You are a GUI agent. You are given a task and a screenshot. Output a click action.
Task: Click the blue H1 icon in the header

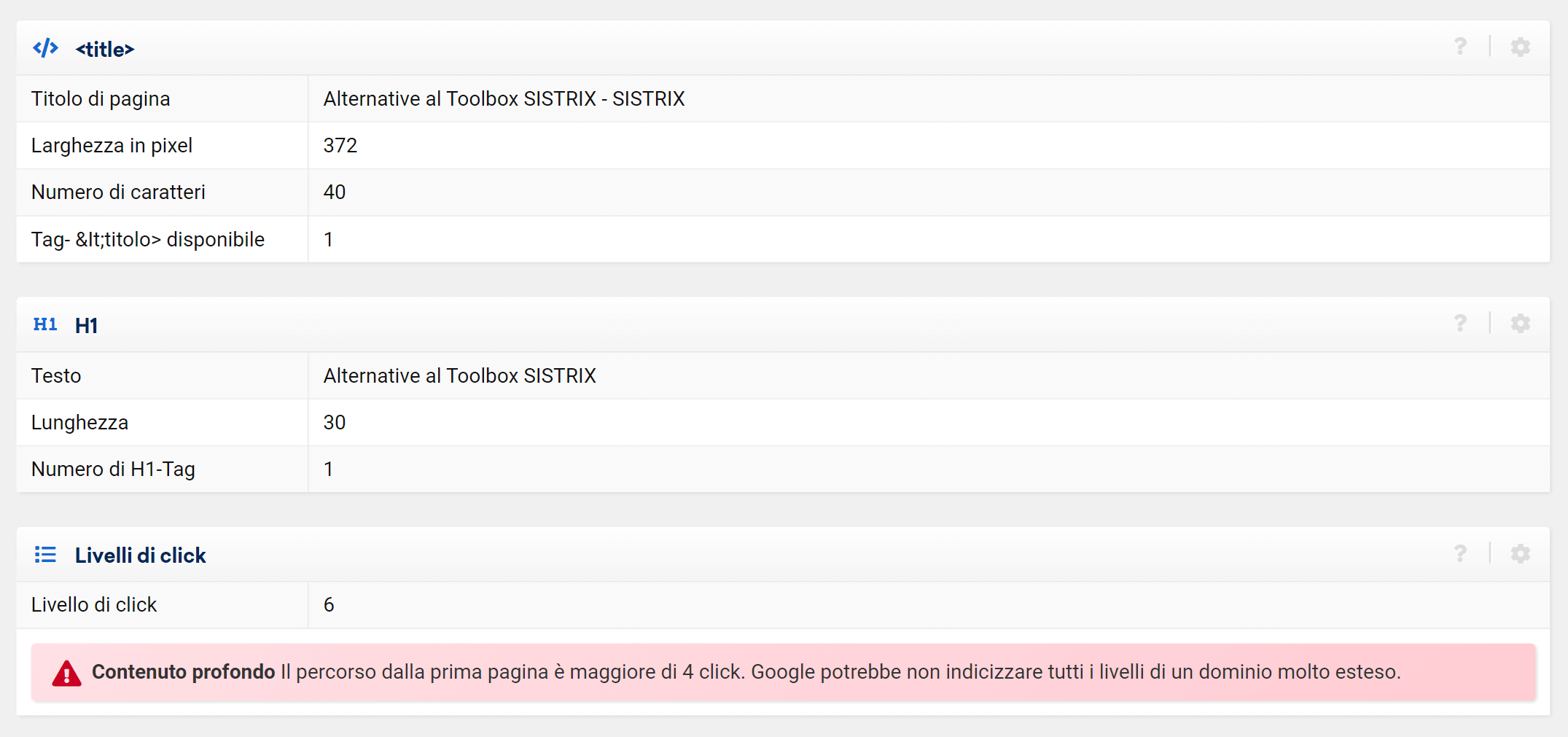coord(45,324)
